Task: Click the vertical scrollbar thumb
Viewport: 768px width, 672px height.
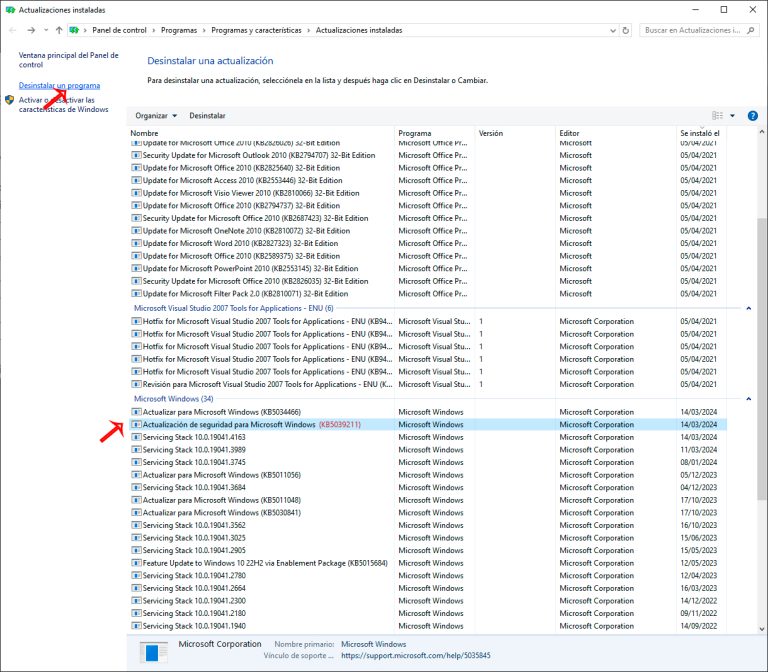Action: point(761,359)
